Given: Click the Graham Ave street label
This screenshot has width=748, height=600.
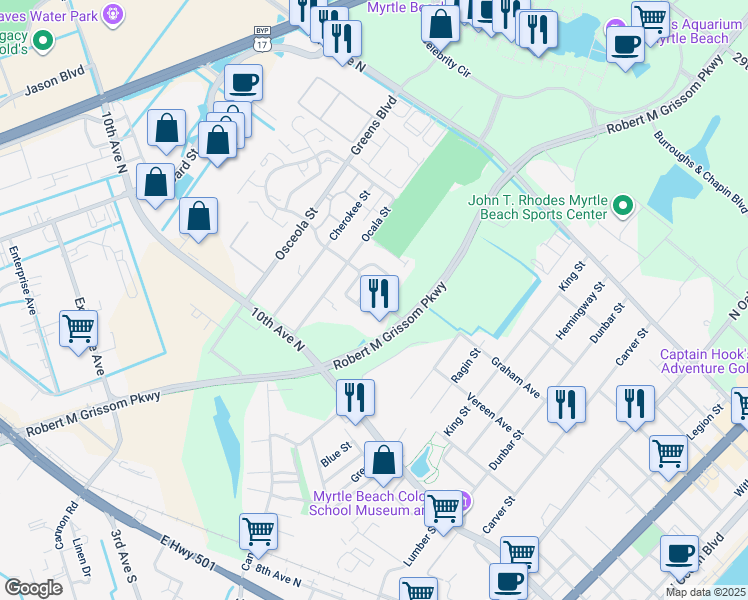Looking at the screenshot, I should [x=515, y=378].
